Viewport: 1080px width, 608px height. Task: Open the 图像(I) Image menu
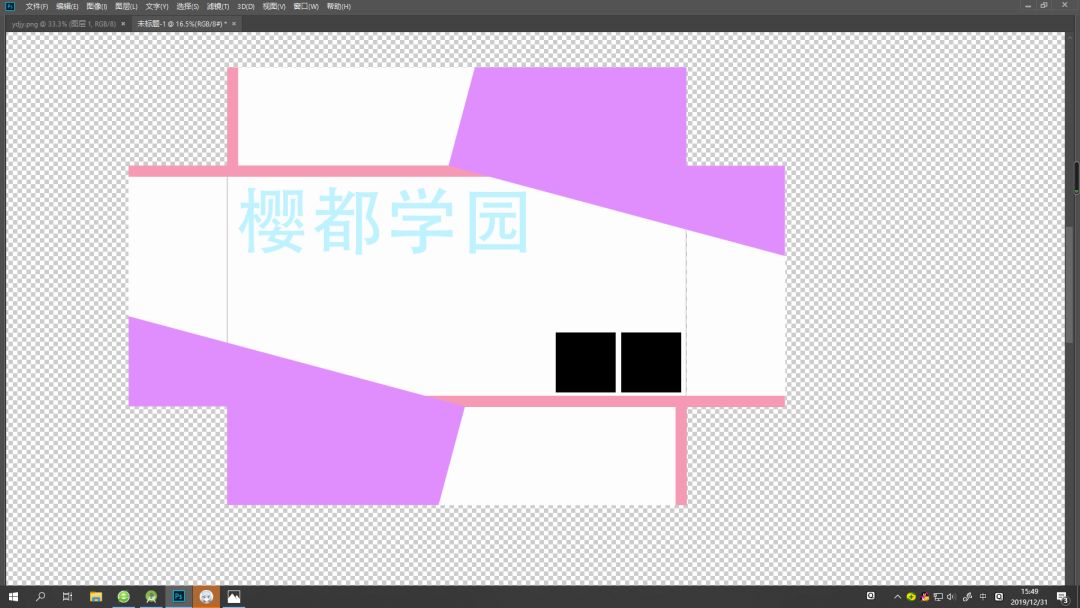[x=96, y=6]
